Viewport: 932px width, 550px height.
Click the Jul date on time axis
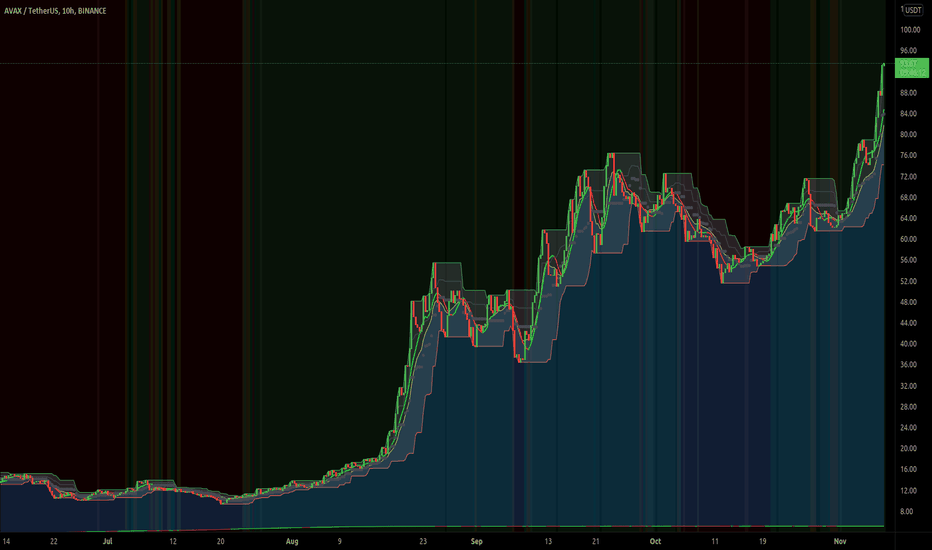tap(108, 541)
